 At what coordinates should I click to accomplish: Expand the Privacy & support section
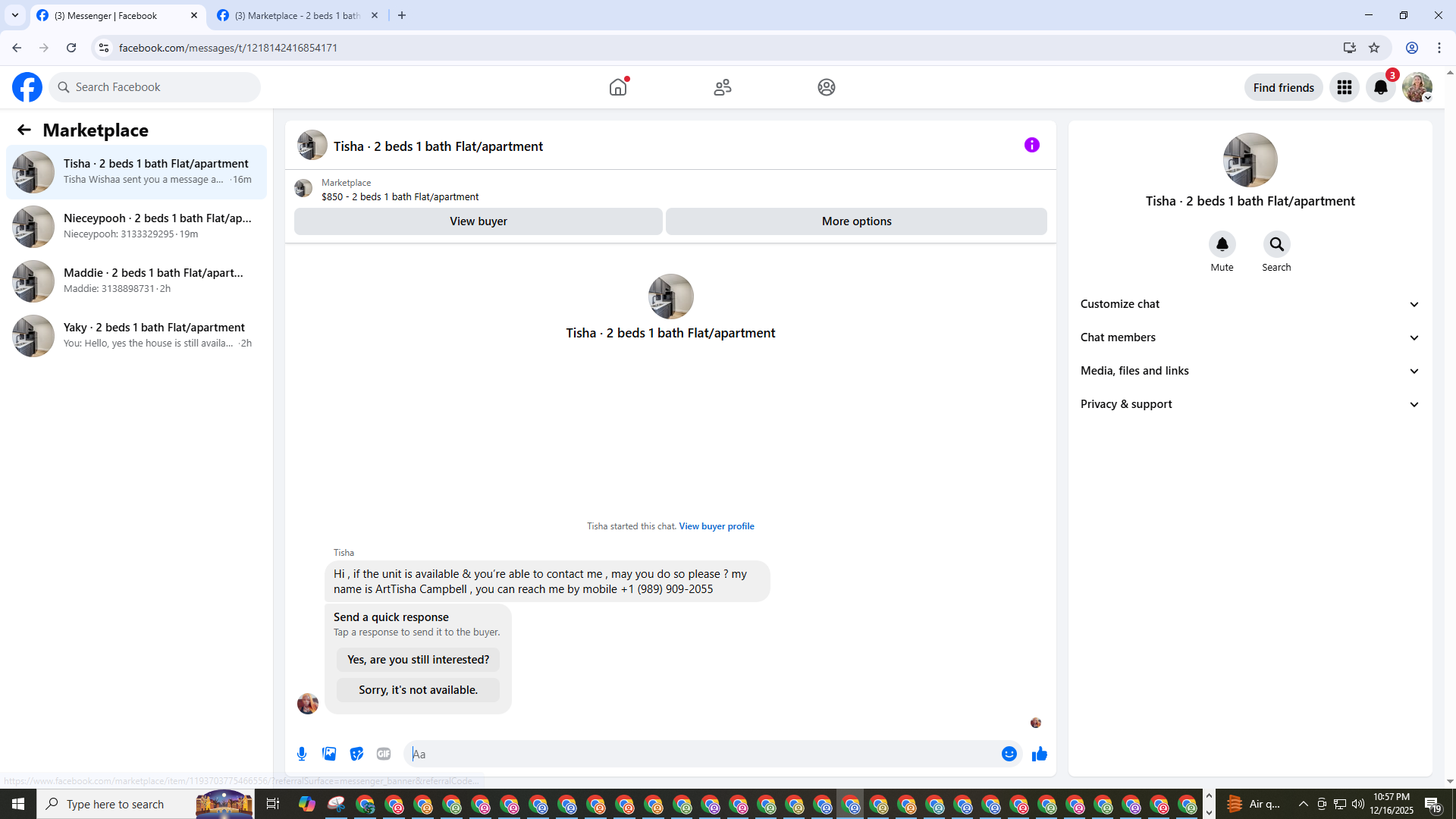1250,404
